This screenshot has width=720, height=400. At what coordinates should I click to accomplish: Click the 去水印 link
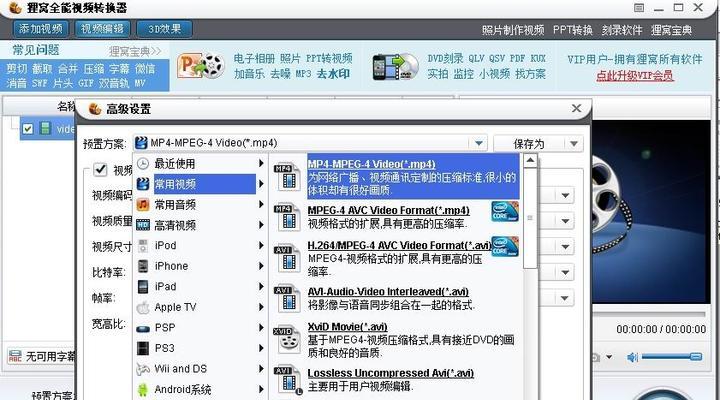pos(333,73)
